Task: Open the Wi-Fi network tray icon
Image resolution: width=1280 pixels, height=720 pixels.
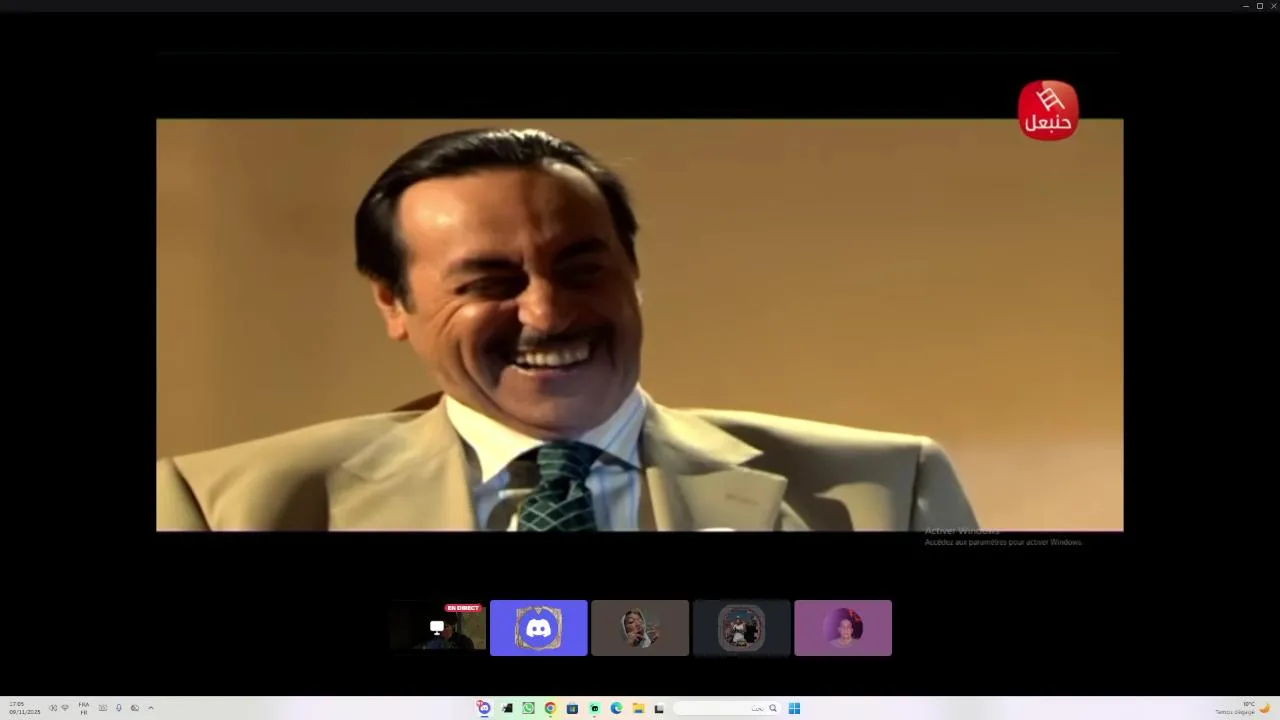Action: tap(65, 708)
